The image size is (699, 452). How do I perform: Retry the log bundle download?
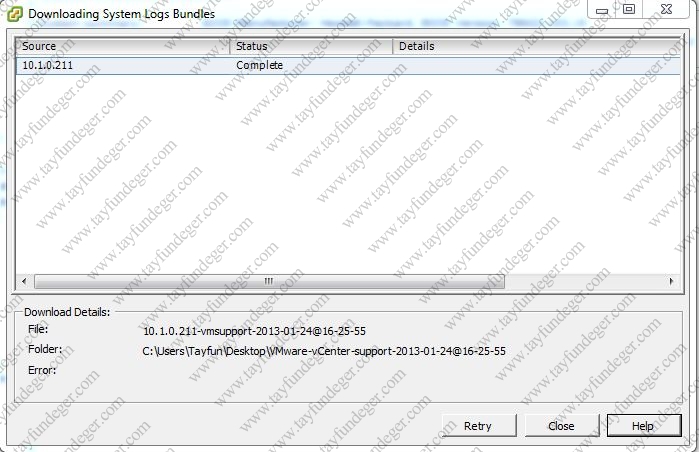tap(479, 426)
